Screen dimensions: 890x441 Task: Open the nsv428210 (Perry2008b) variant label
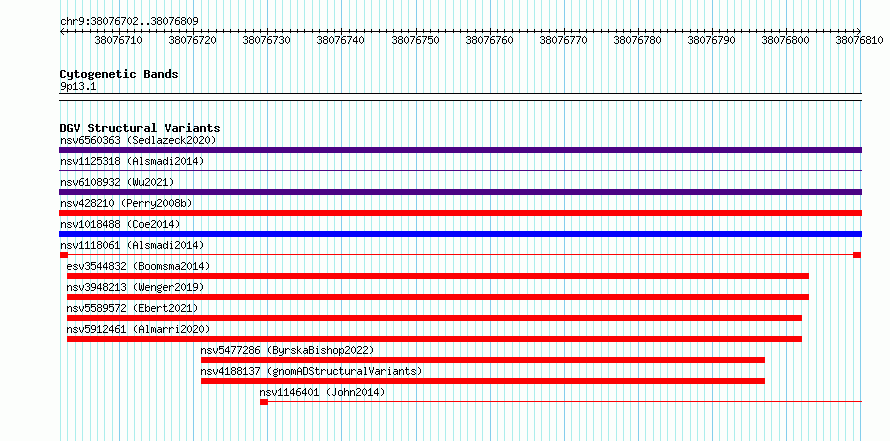(x=126, y=203)
